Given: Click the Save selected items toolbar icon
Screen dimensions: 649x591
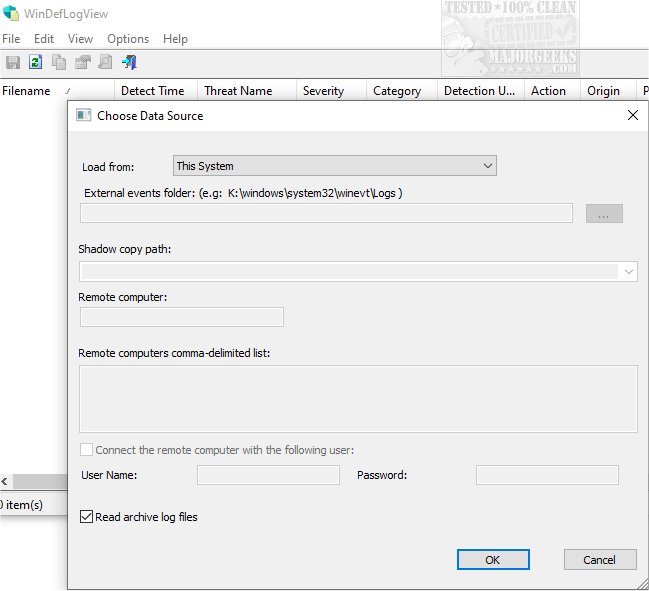Looking at the screenshot, I should [x=13, y=62].
